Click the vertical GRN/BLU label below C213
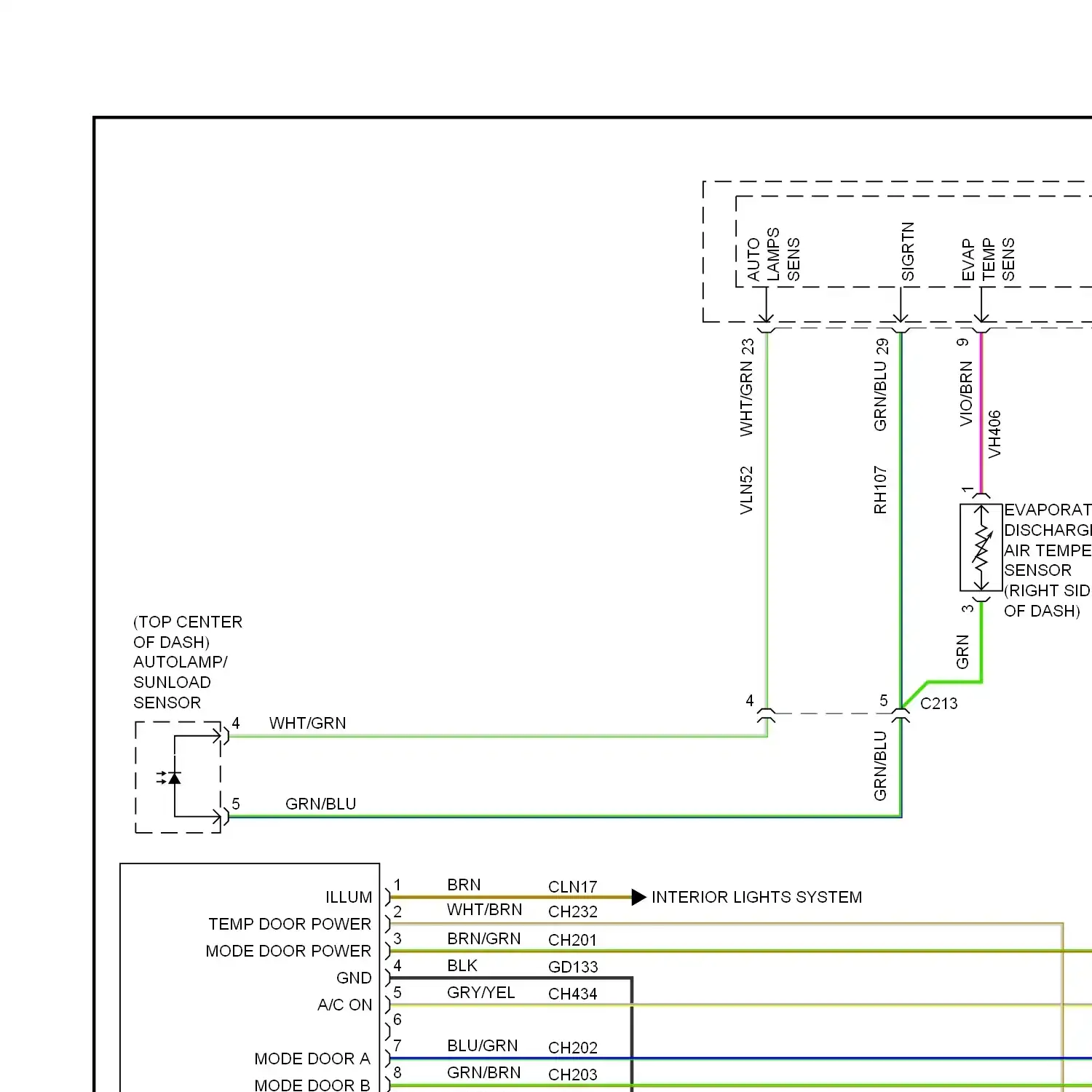 pyautogui.click(x=880, y=765)
